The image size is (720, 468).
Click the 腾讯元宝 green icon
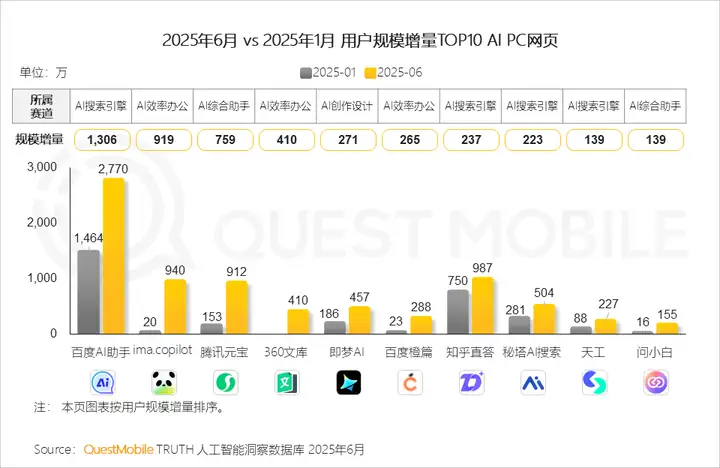point(225,383)
